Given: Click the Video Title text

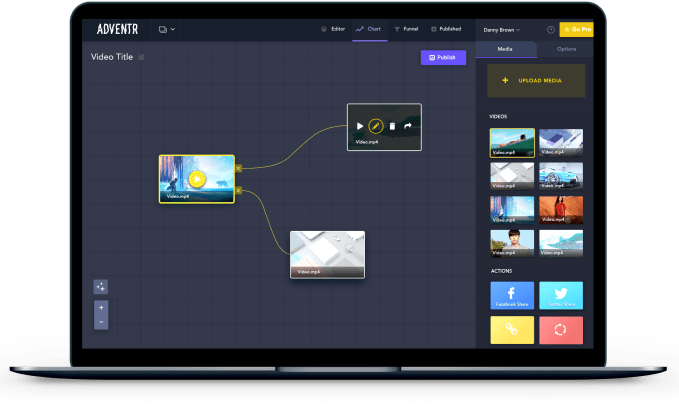Looking at the screenshot, I should tap(112, 57).
